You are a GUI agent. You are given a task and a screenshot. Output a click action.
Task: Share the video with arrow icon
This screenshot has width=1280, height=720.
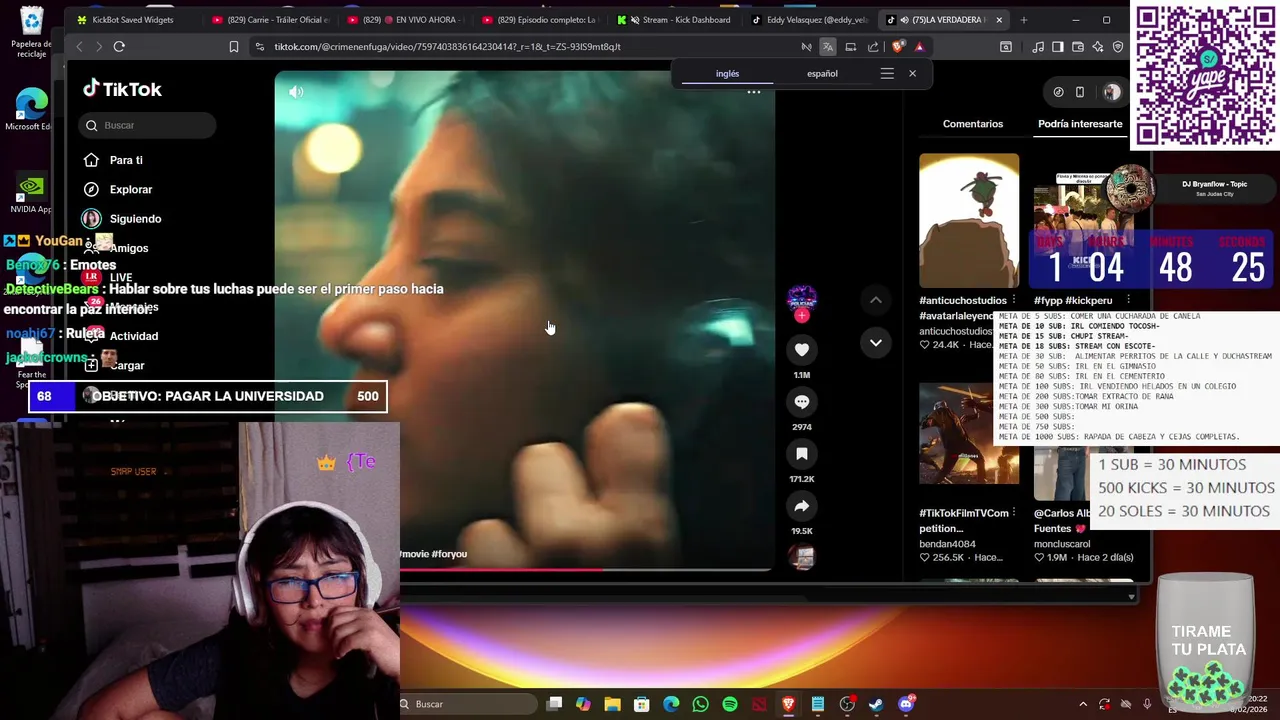801,505
